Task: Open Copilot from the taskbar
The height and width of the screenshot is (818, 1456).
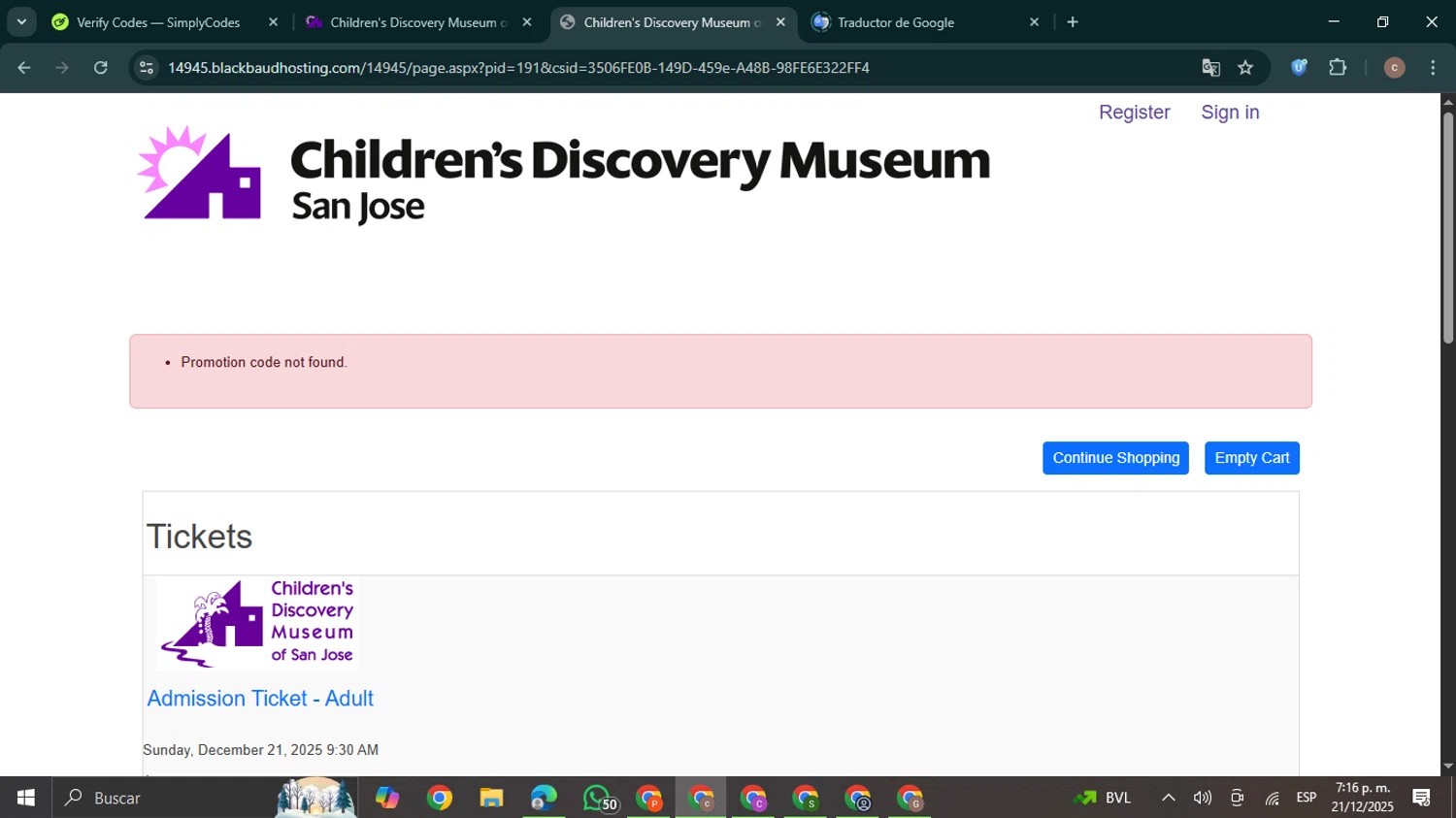Action: (x=387, y=798)
